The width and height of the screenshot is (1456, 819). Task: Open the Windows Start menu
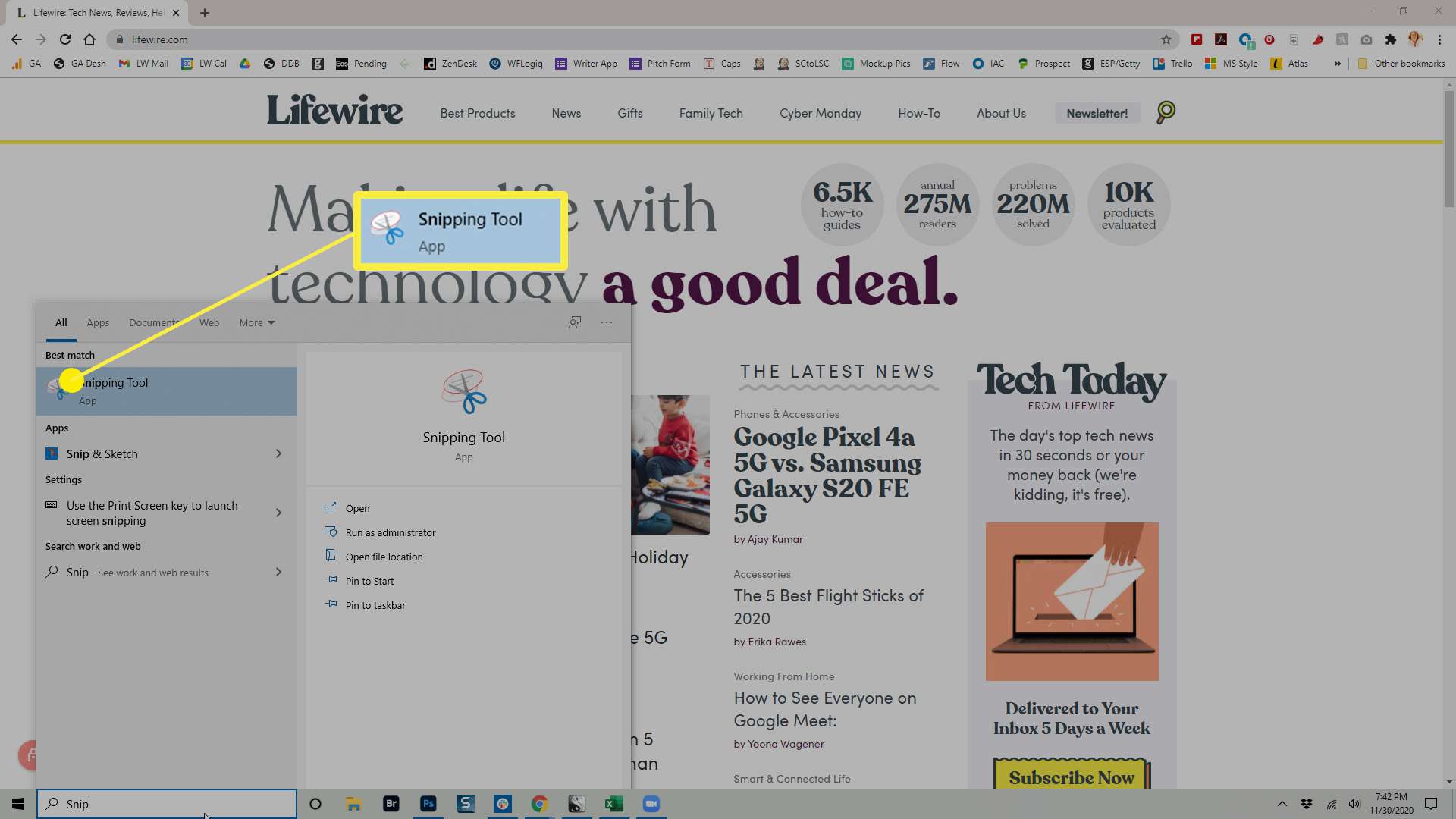[x=18, y=804]
